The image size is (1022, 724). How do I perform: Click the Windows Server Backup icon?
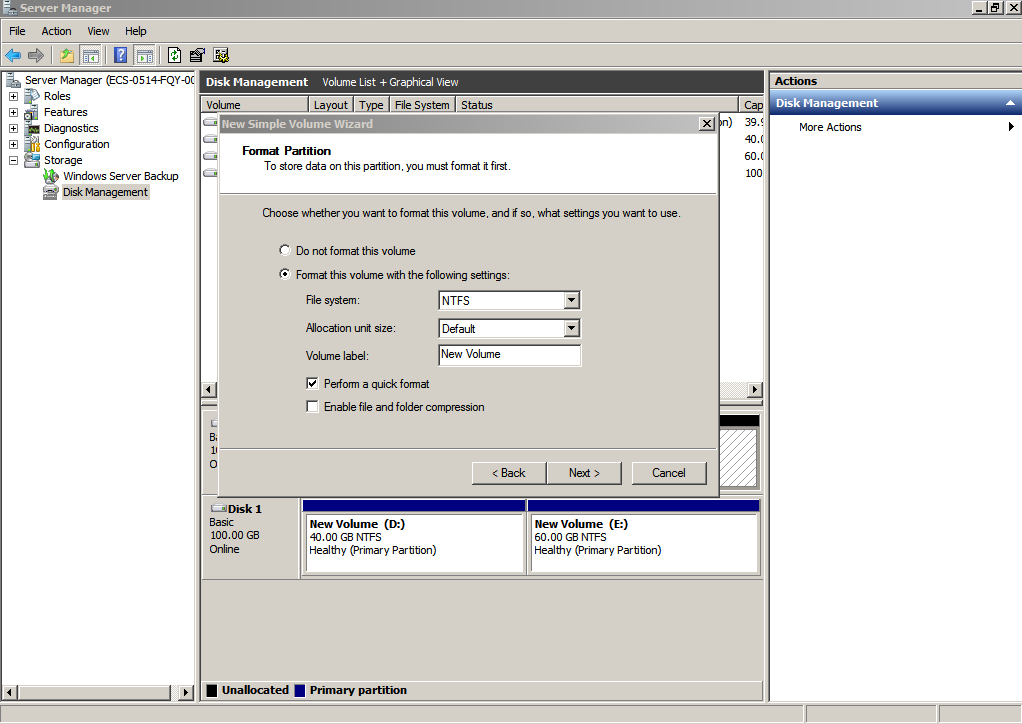click(51, 176)
